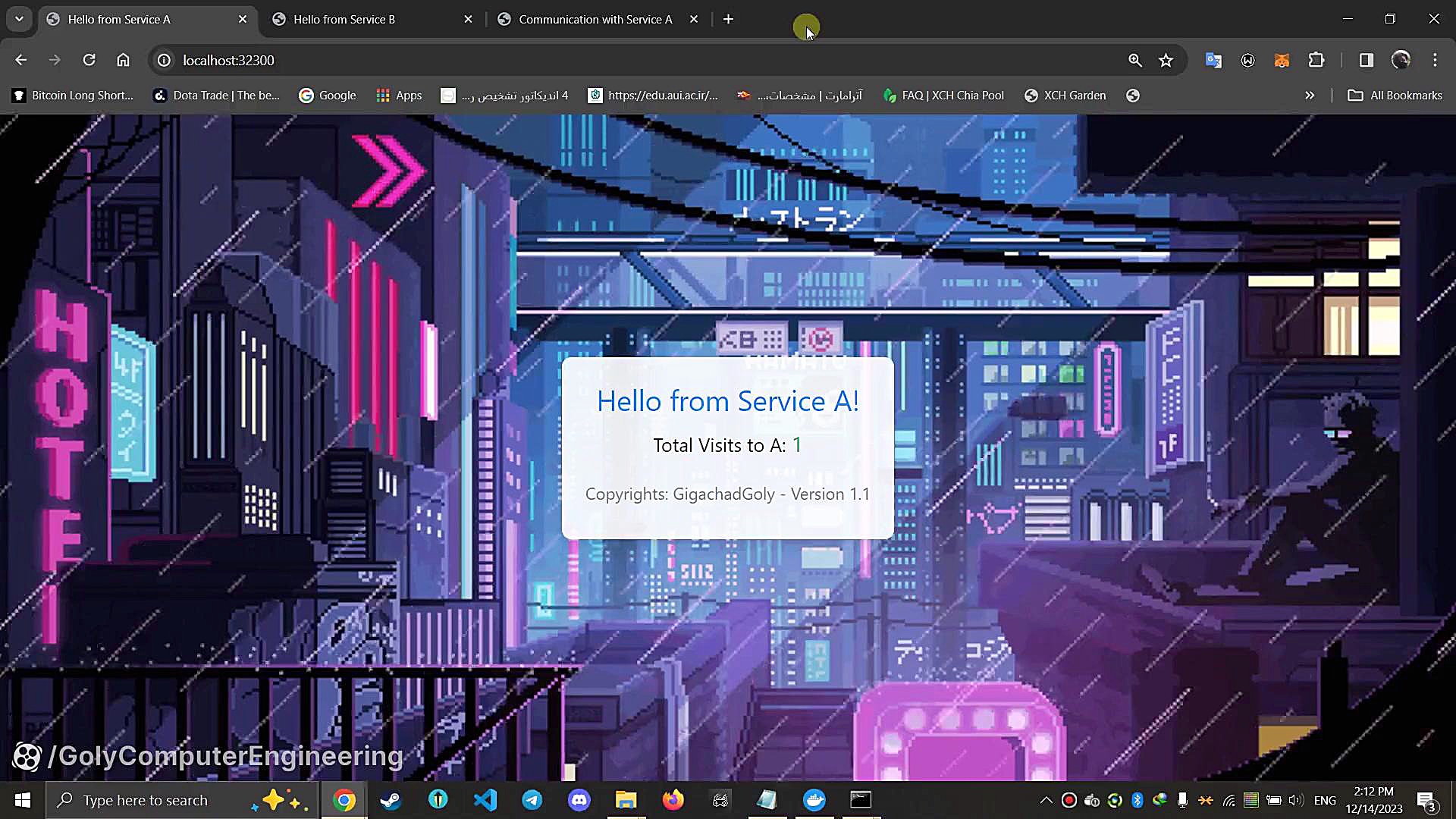Open the edu.aui.ac.ir bookmark
The height and width of the screenshot is (819, 1456).
coord(653,96)
